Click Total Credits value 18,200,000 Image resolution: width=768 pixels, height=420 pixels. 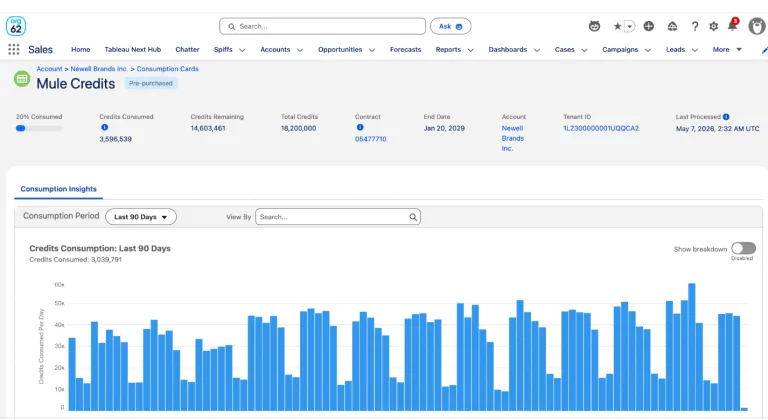tap(298, 128)
